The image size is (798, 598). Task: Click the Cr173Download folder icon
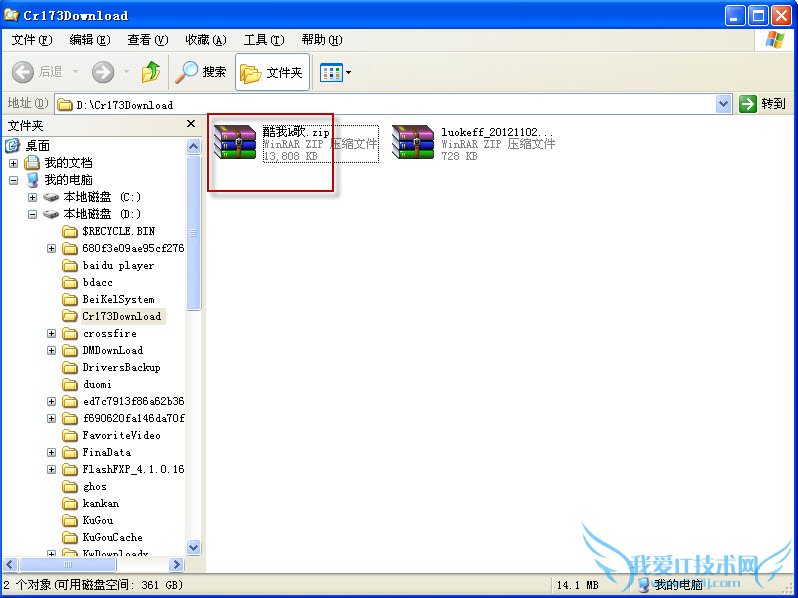pos(70,316)
